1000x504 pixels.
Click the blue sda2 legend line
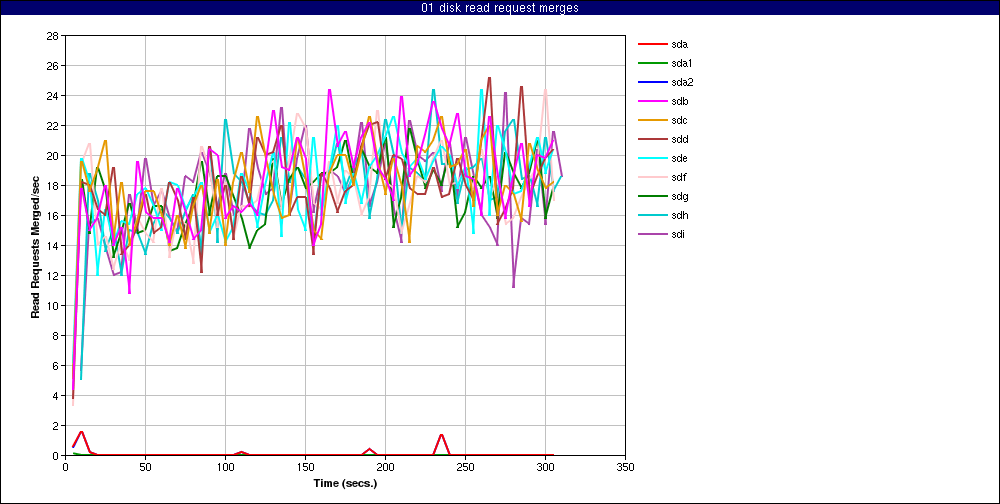point(651,82)
